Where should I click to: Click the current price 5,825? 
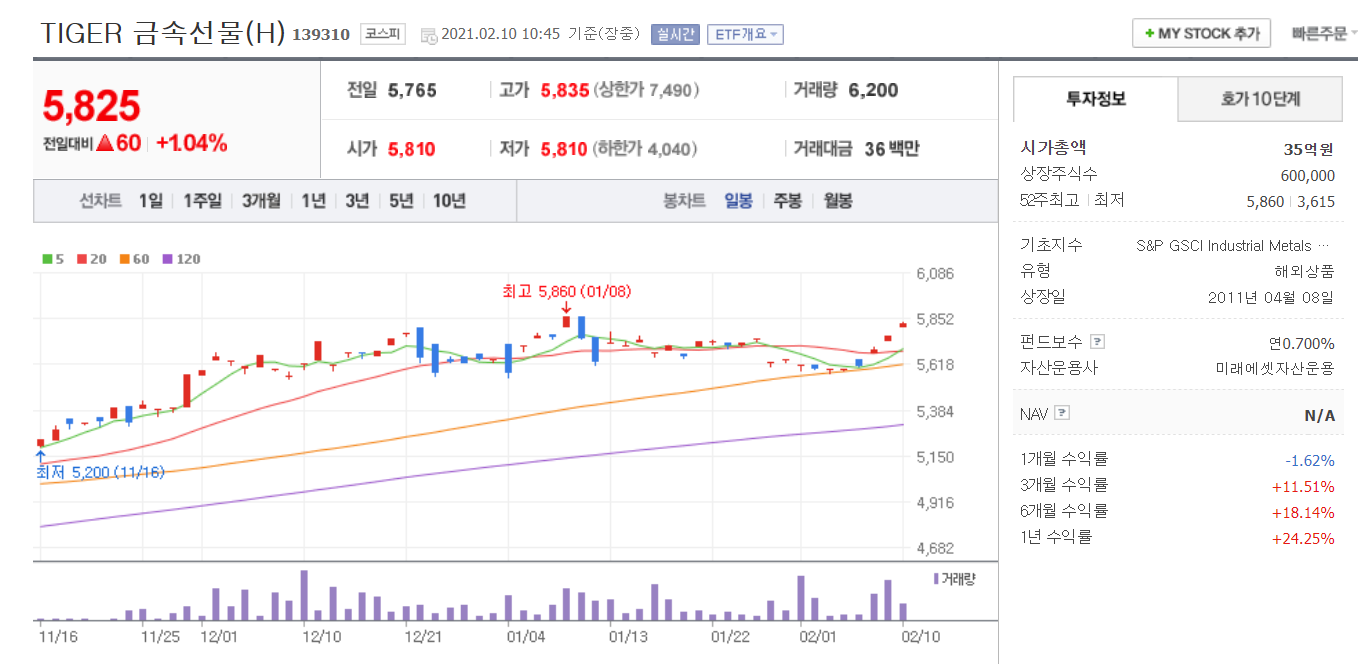tap(91, 105)
